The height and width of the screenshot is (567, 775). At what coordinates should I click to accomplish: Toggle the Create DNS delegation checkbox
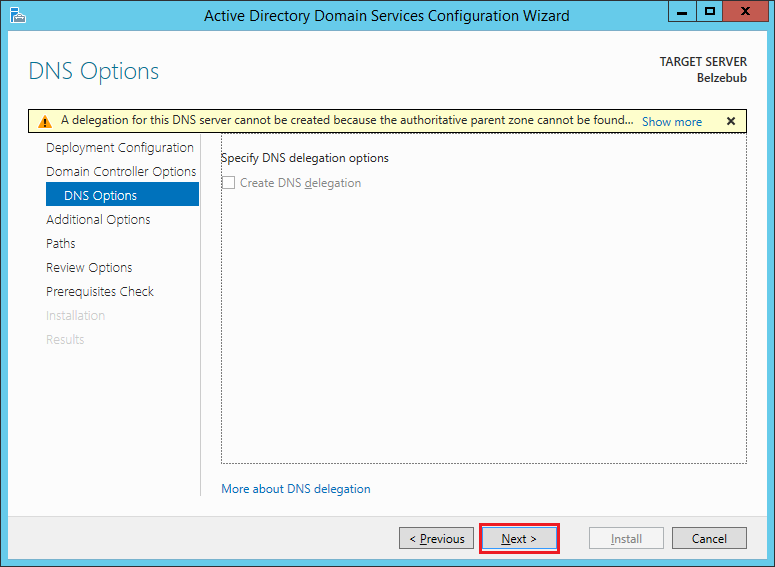228,183
